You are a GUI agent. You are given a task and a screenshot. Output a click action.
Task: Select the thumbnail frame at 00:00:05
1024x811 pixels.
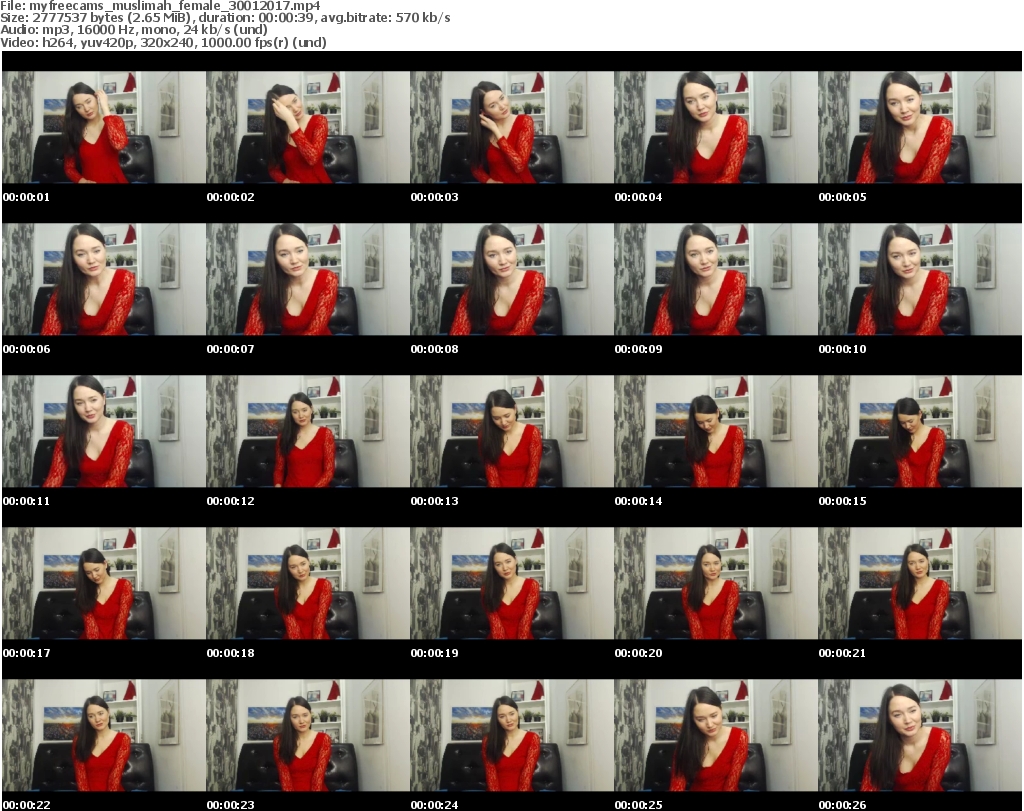tap(920, 127)
